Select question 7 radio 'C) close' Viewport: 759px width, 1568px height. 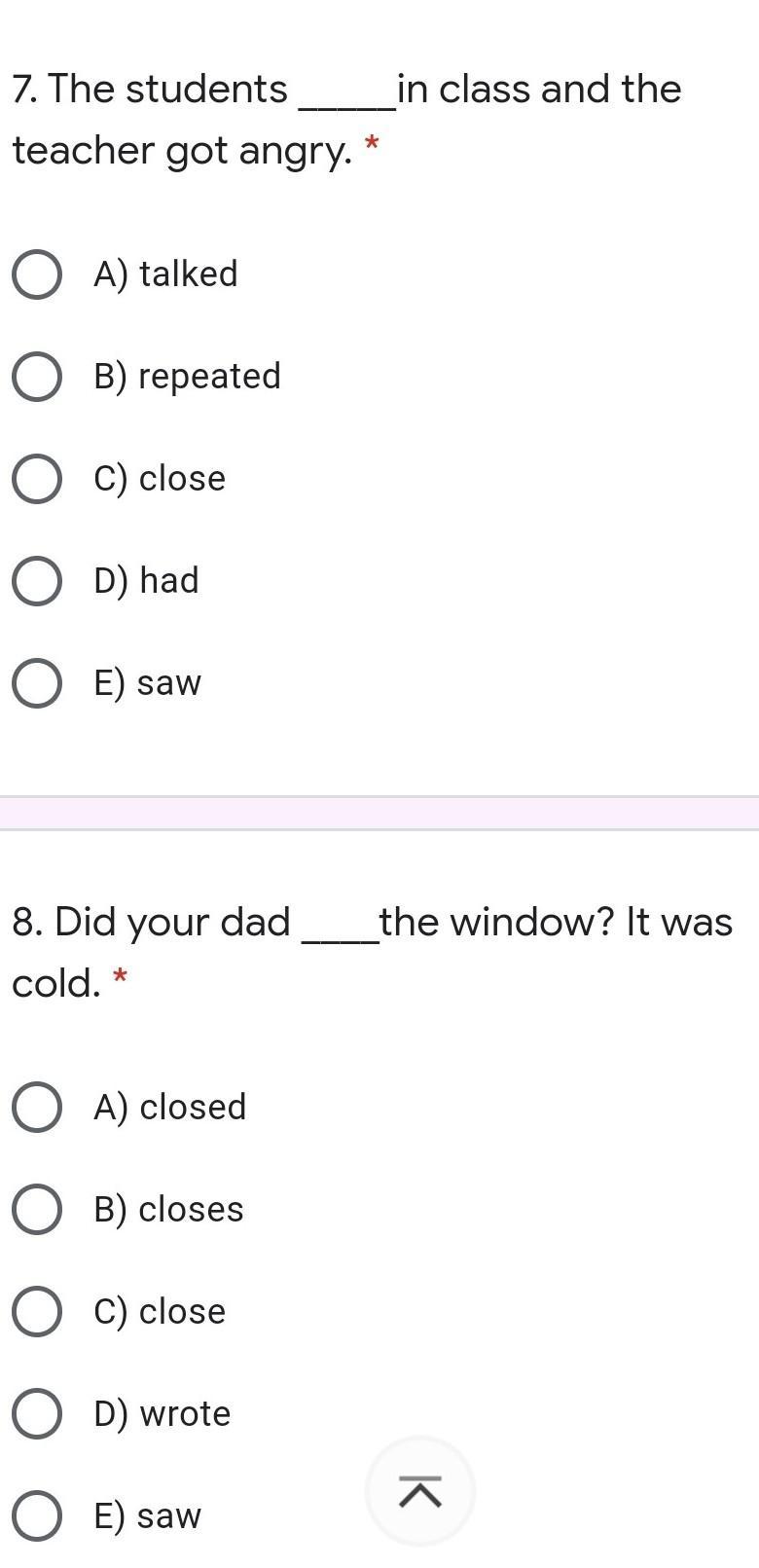(37, 479)
